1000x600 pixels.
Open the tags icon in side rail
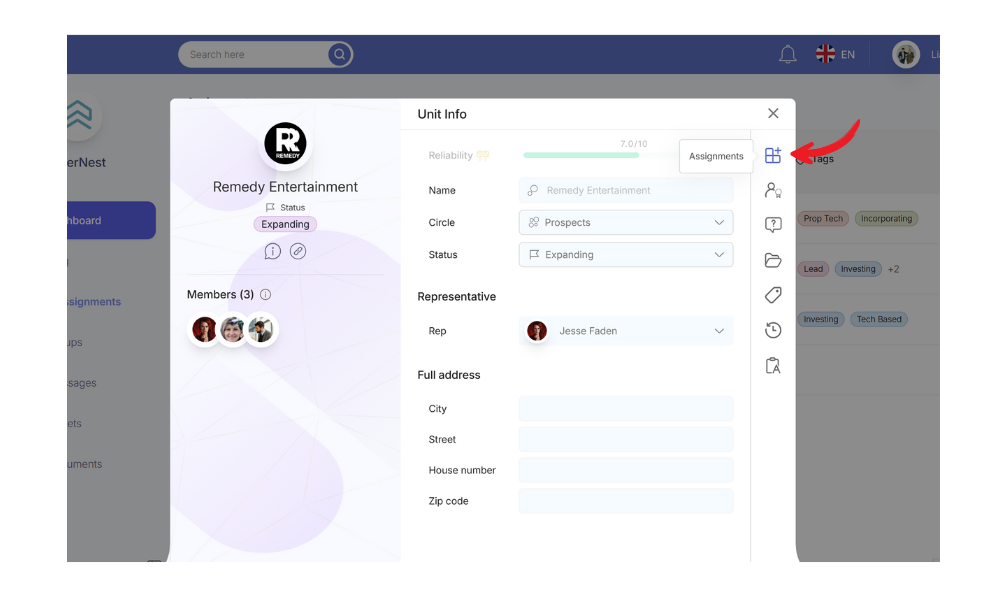point(773,295)
